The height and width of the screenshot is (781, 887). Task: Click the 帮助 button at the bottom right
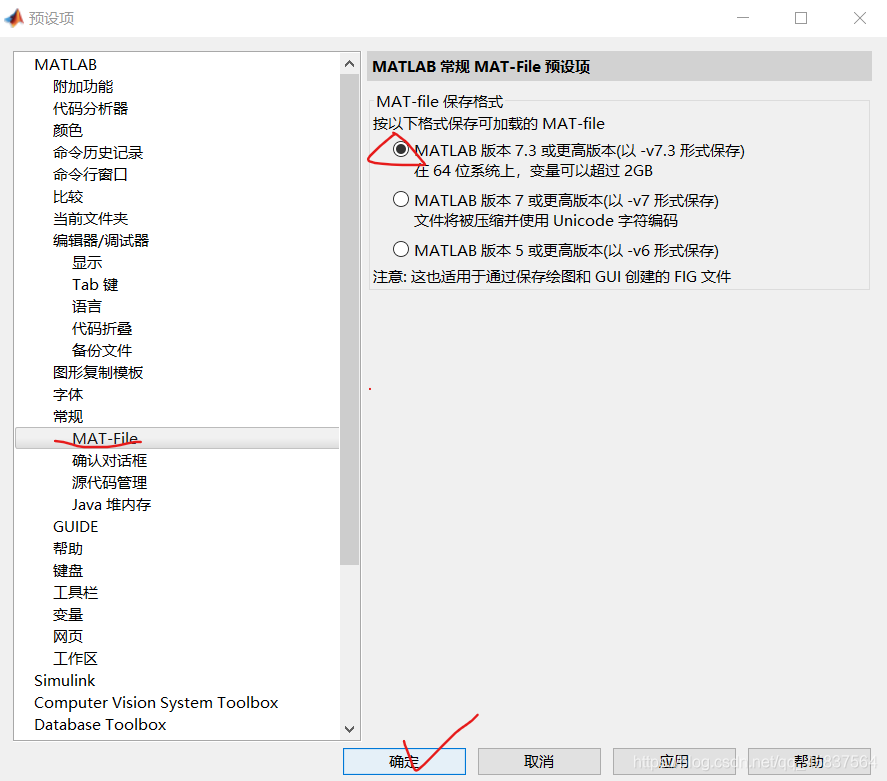point(809,761)
